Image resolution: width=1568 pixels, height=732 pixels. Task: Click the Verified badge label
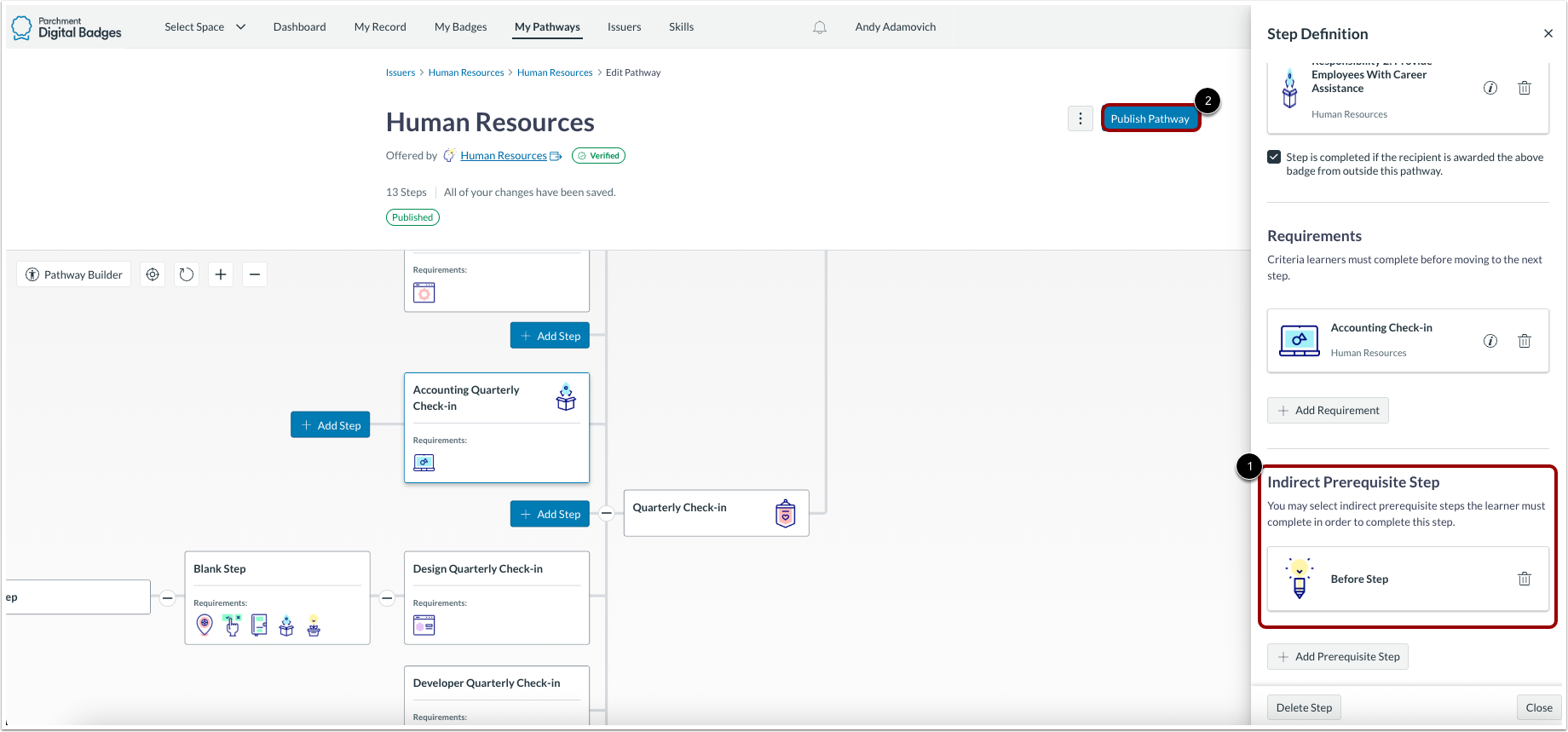coord(598,156)
